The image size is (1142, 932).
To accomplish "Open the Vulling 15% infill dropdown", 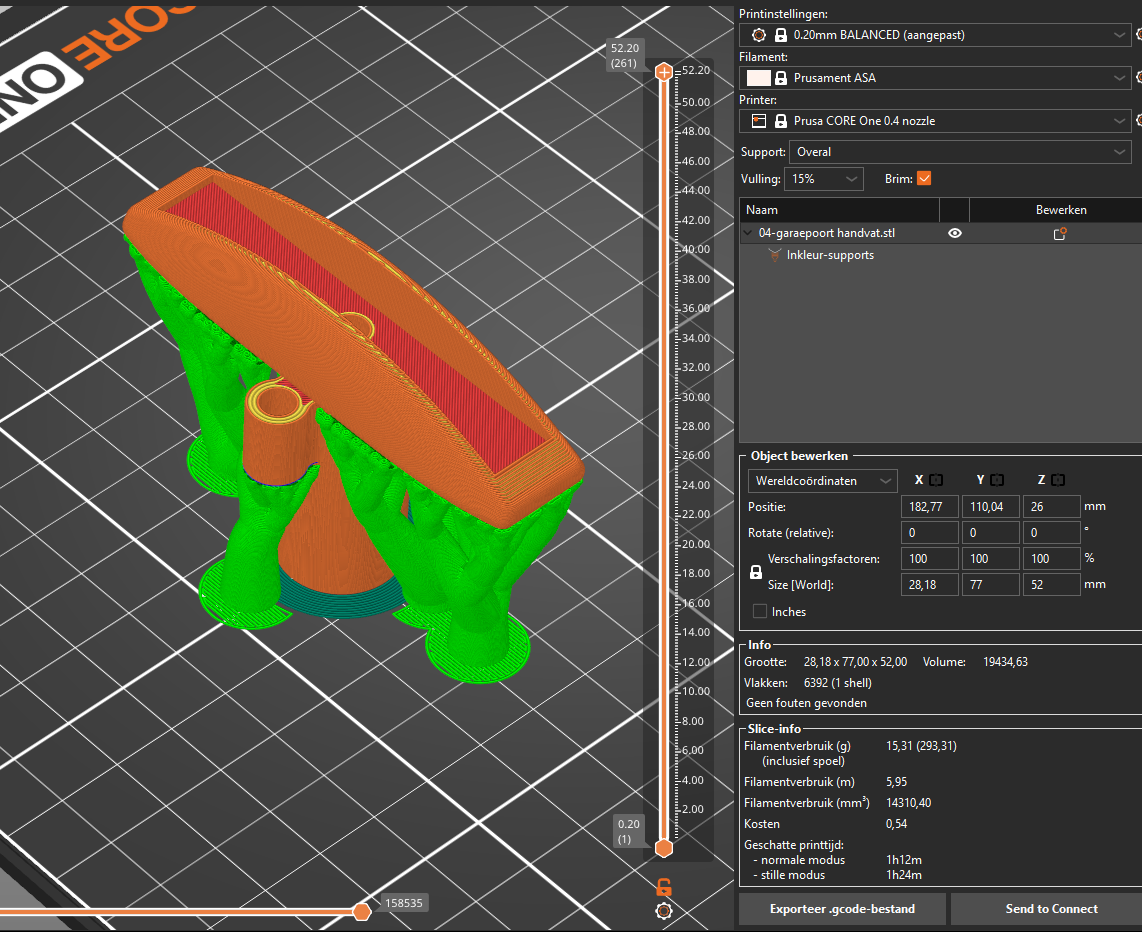I will click(x=824, y=179).
